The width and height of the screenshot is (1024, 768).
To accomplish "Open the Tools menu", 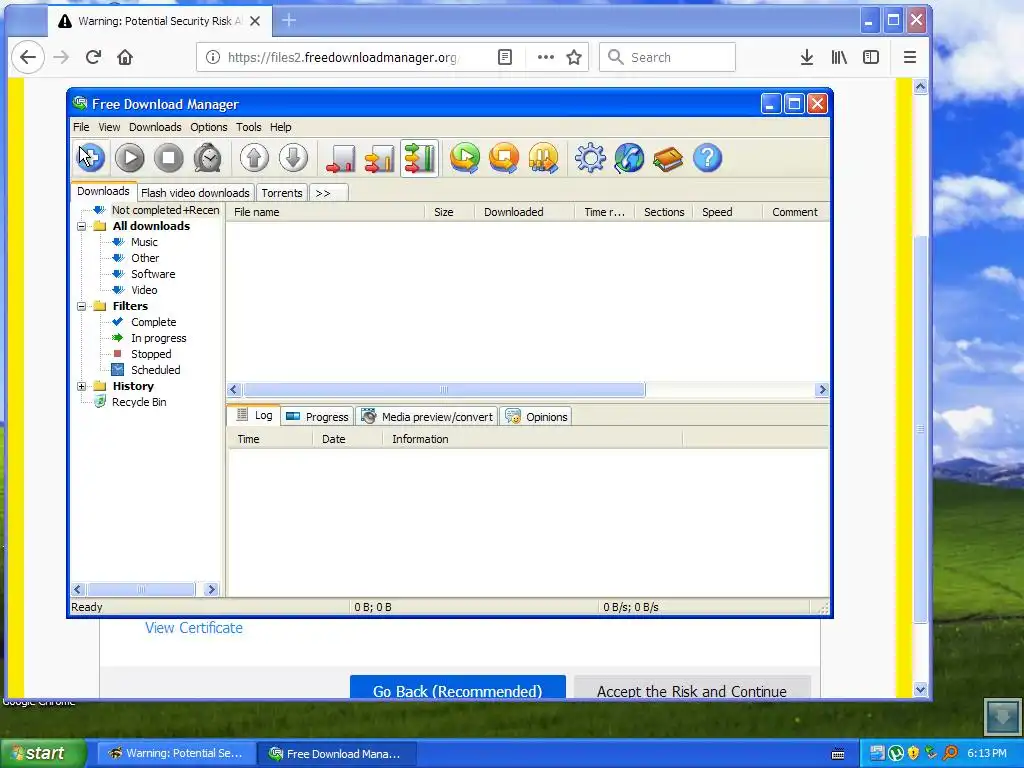I will [x=248, y=127].
